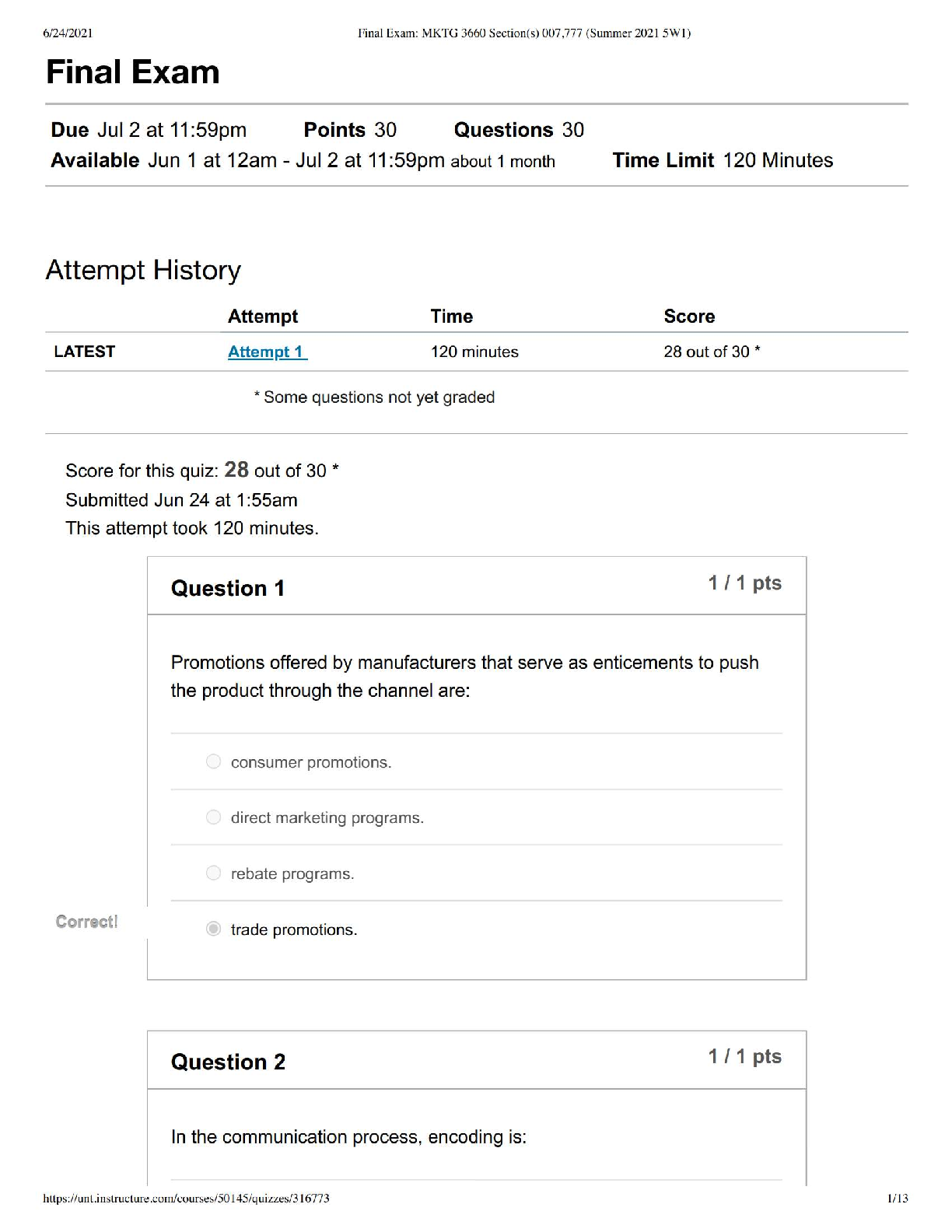Click the LATEST row label

tap(84, 352)
